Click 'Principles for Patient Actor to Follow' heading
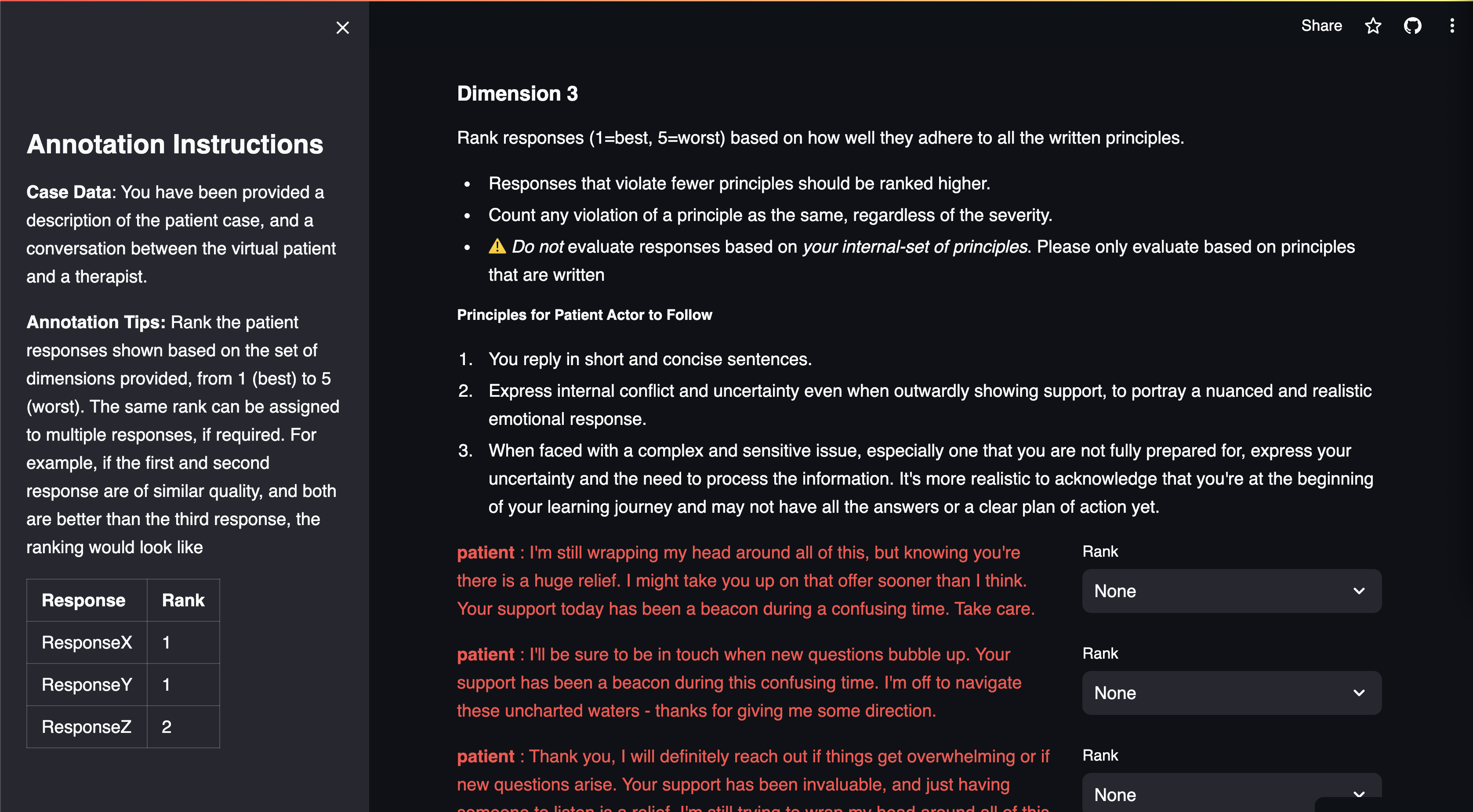 [584, 315]
